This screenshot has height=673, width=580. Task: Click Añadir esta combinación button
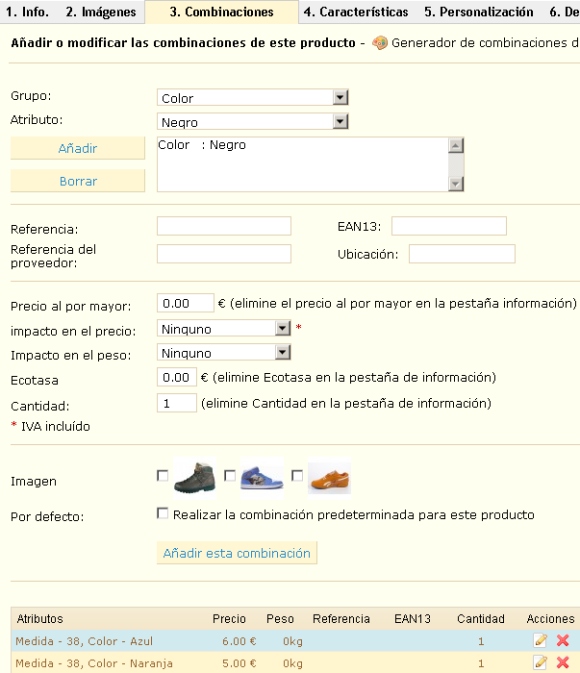tap(237, 553)
